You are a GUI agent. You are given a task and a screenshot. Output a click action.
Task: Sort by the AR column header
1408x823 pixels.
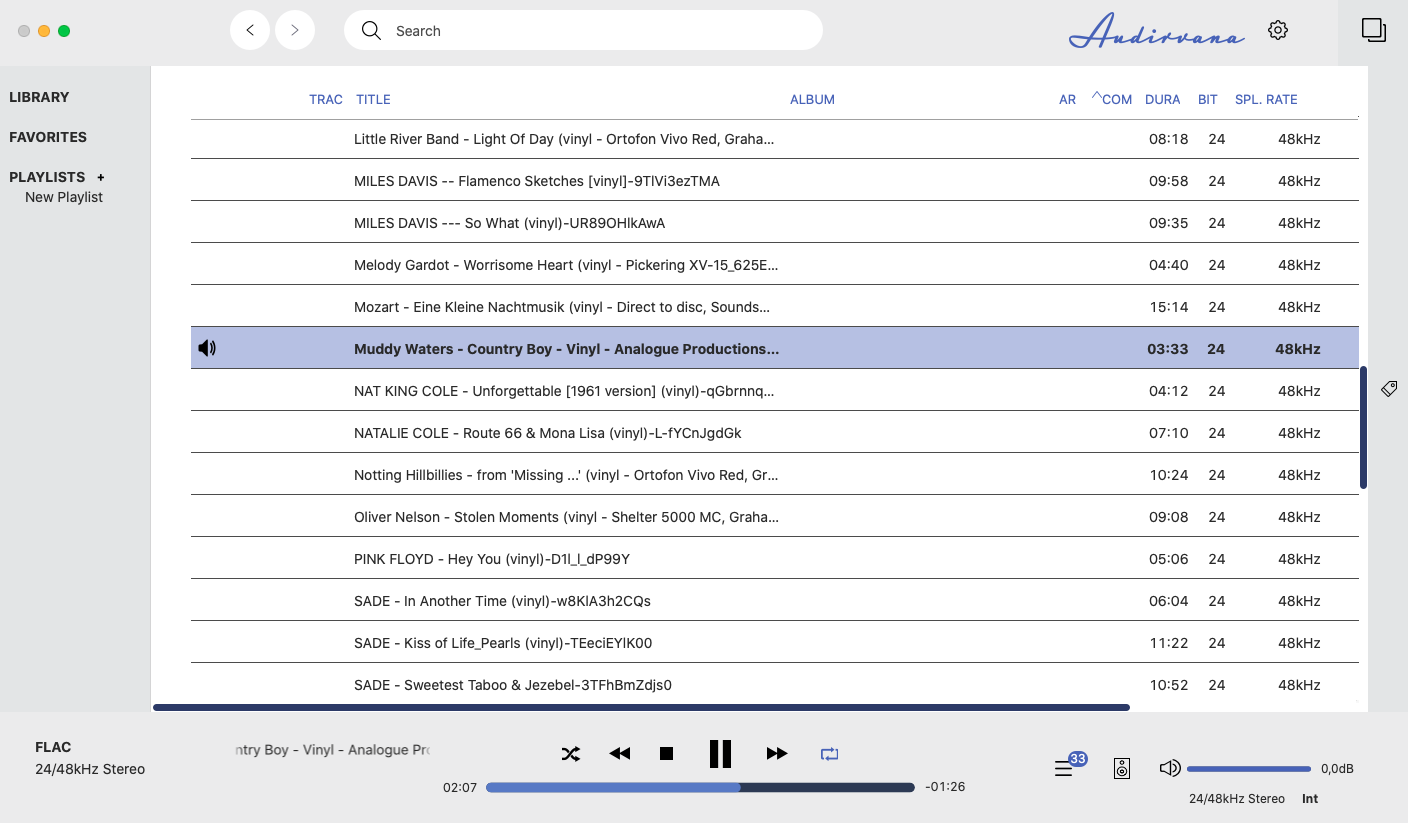pos(1067,99)
